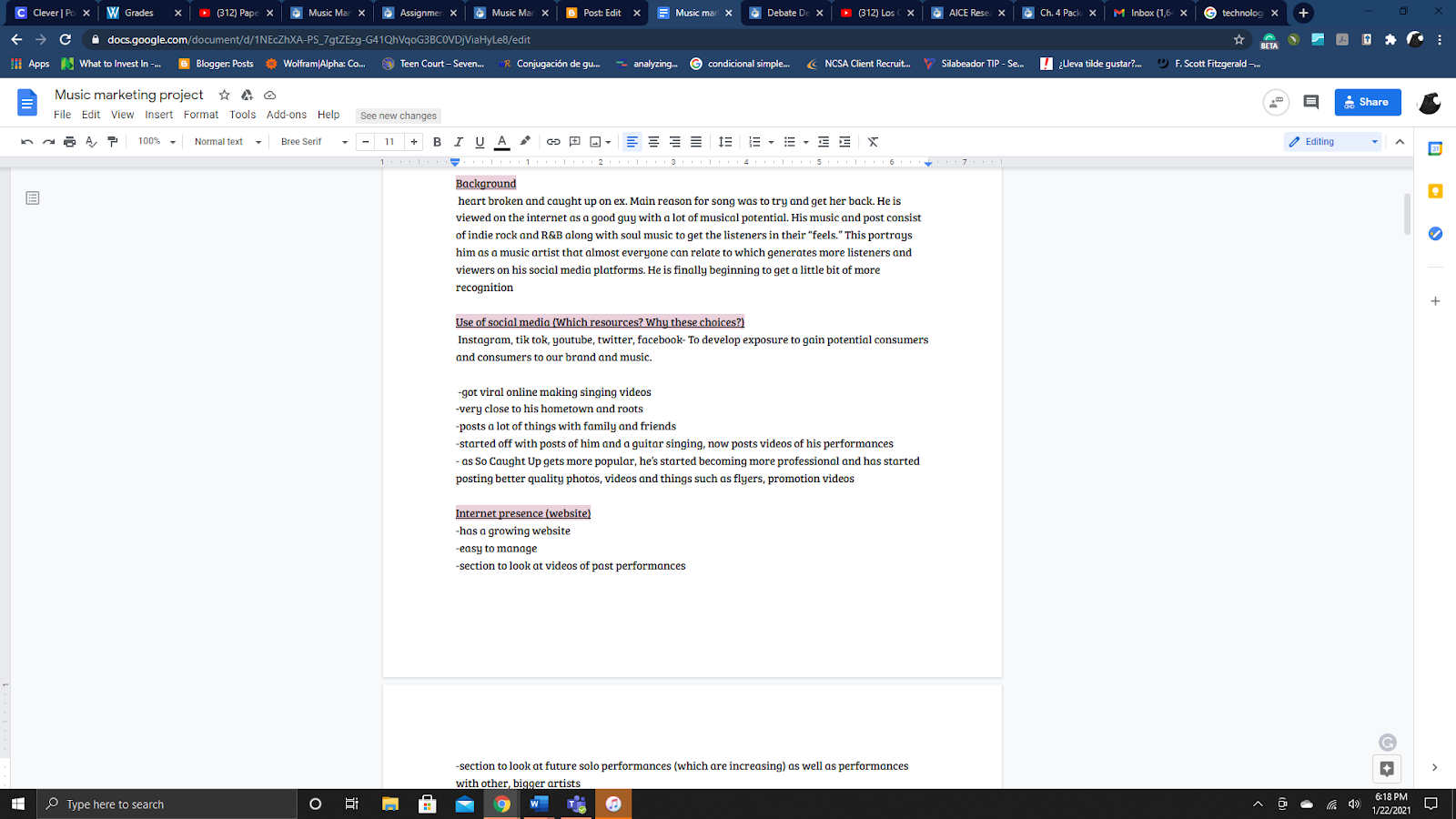
Task: Toggle underline formatting
Action: point(480,142)
